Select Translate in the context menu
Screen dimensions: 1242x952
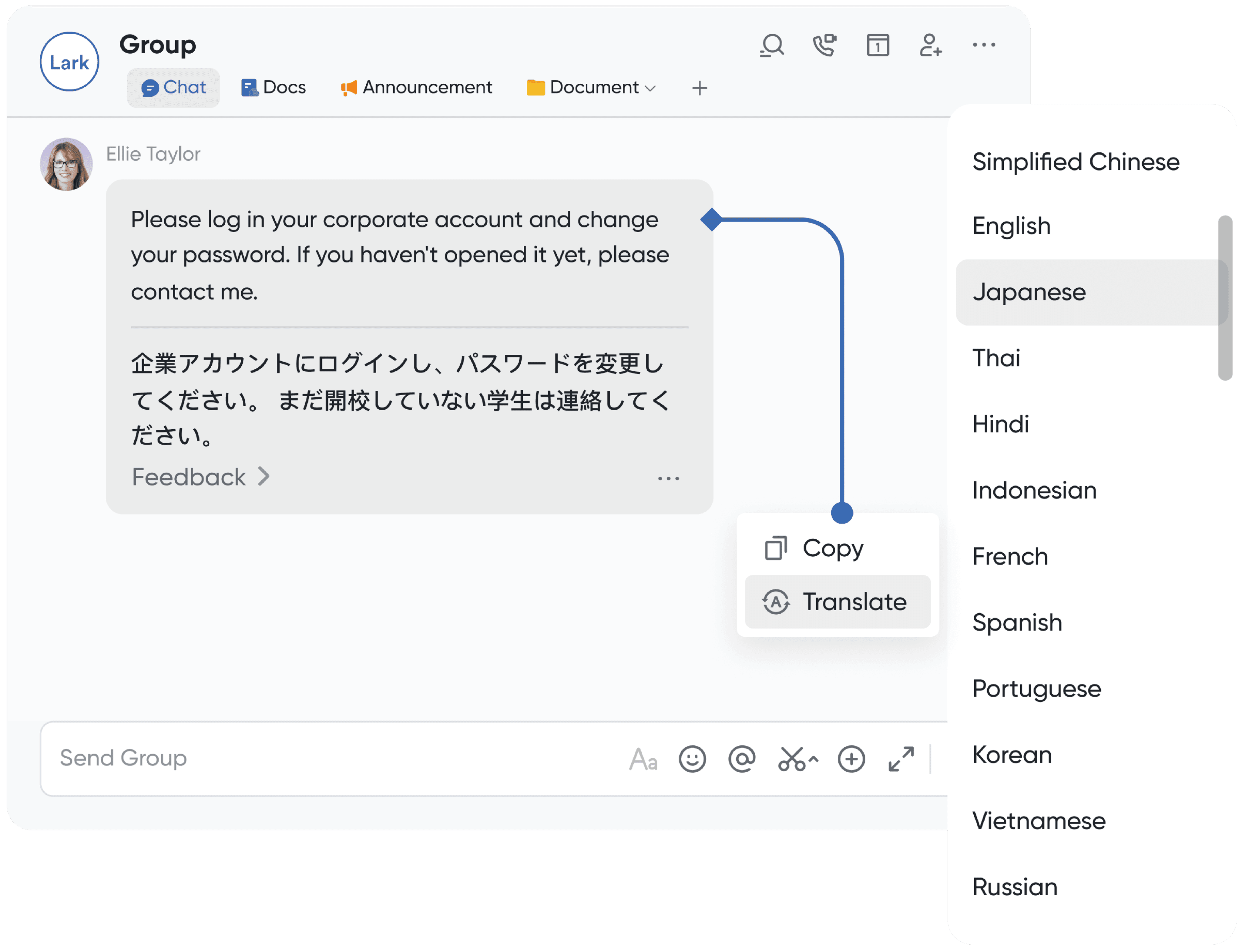click(x=838, y=602)
